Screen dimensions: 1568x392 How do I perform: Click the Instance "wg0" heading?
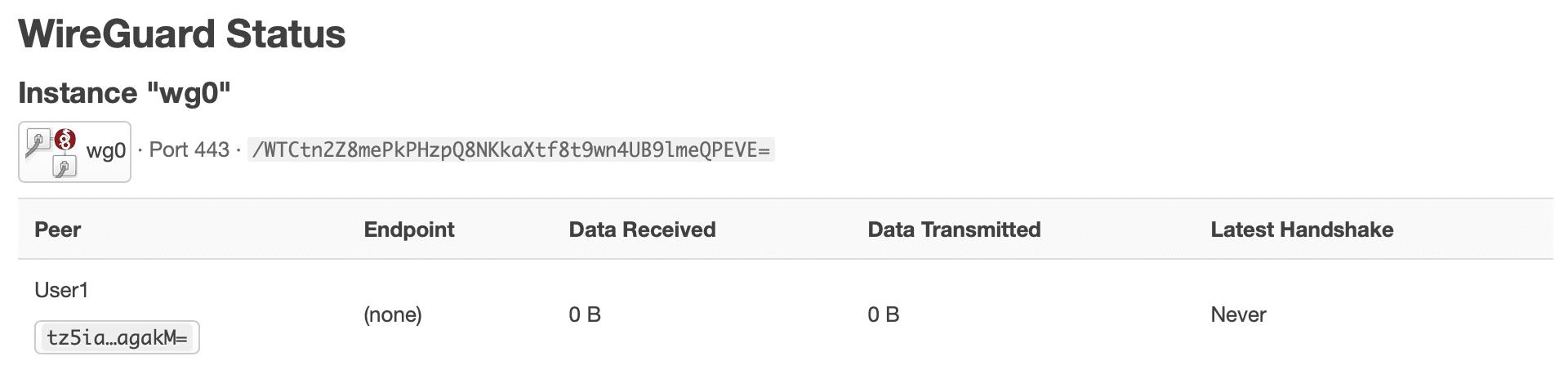(x=124, y=93)
